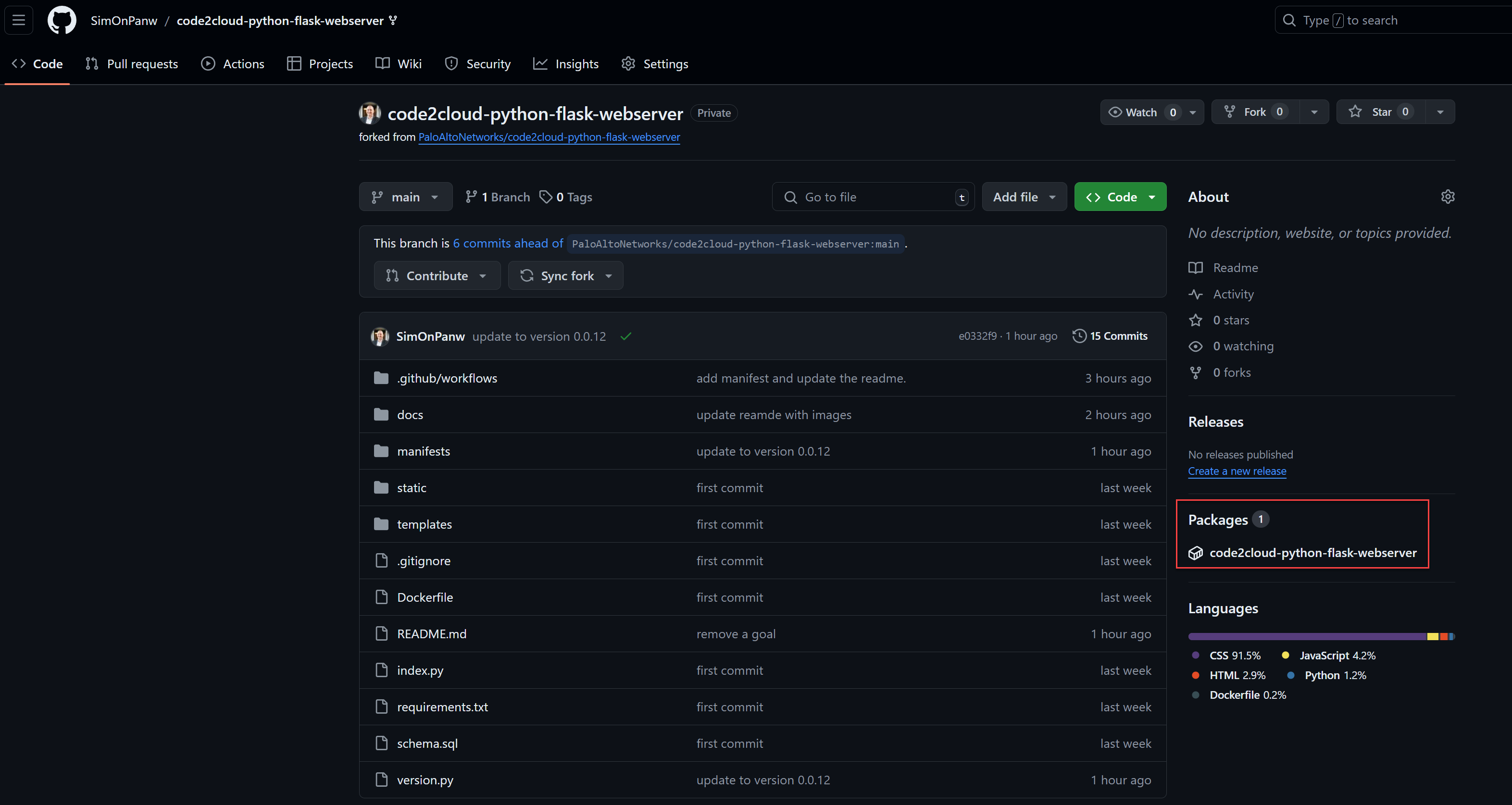Open the main branch selector dropdown

(x=406, y=197)
